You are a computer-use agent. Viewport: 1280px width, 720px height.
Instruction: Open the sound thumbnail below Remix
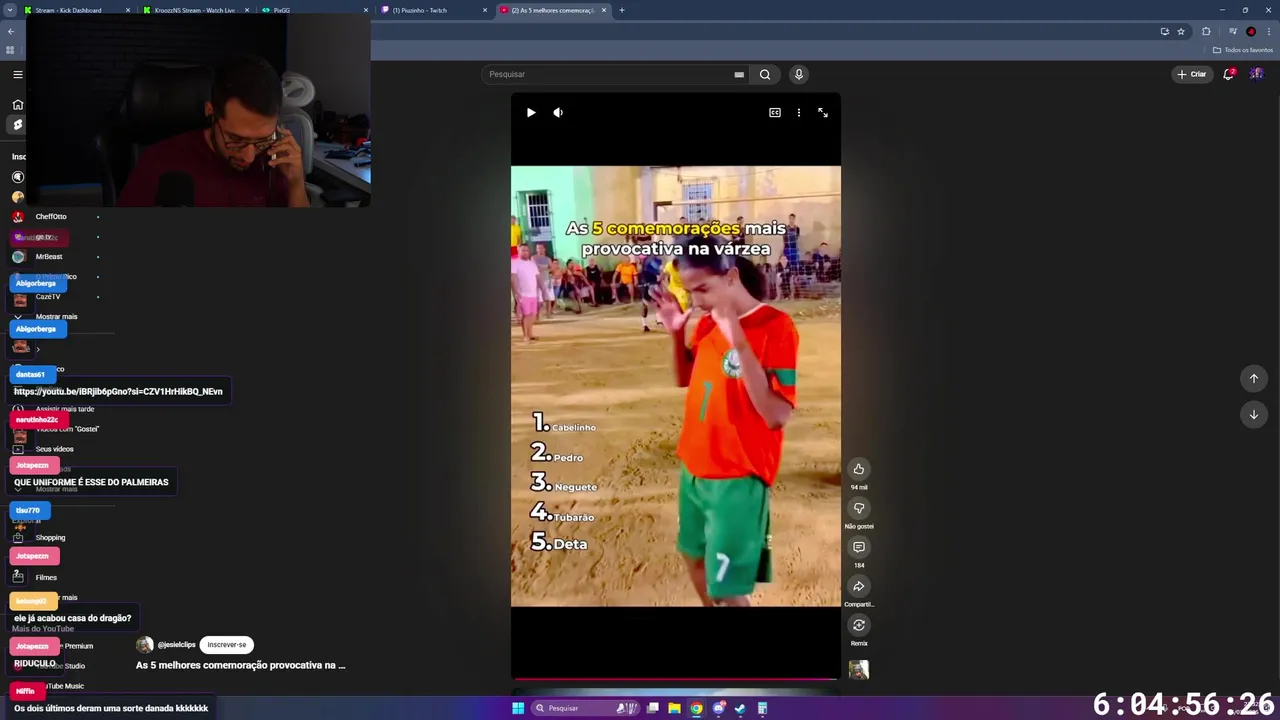(859, 670)
